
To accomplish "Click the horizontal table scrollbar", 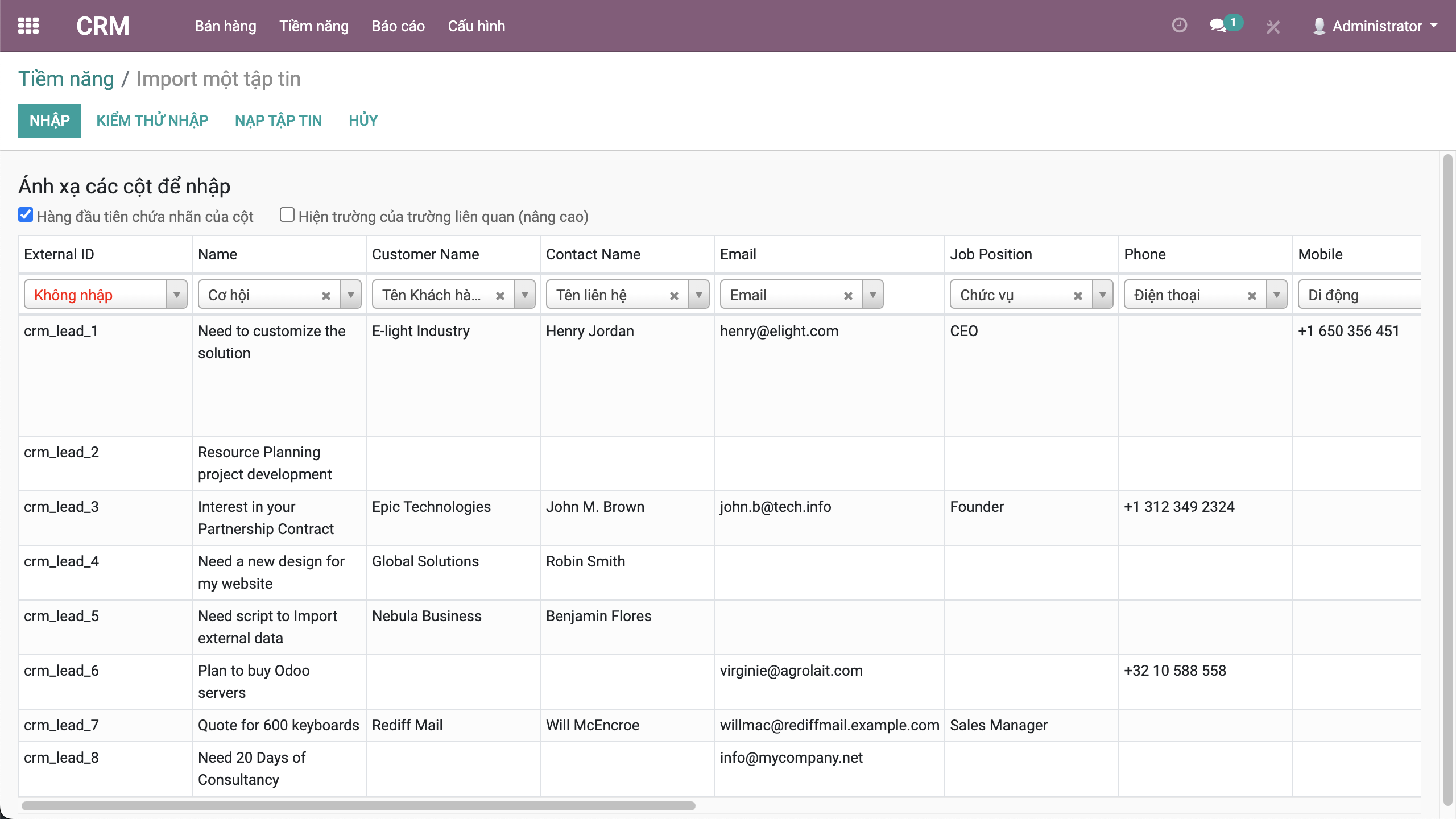I will point(358,805).
